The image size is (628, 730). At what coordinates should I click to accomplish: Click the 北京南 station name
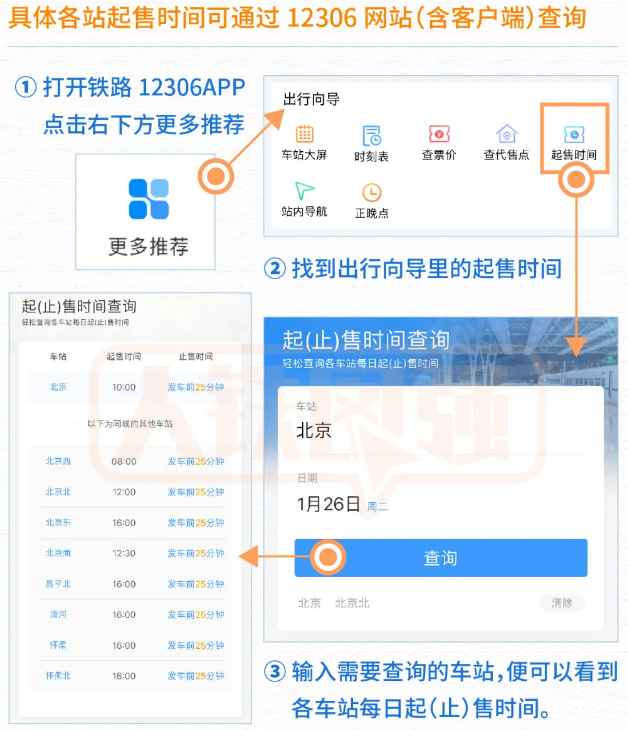tap(58, 553)
